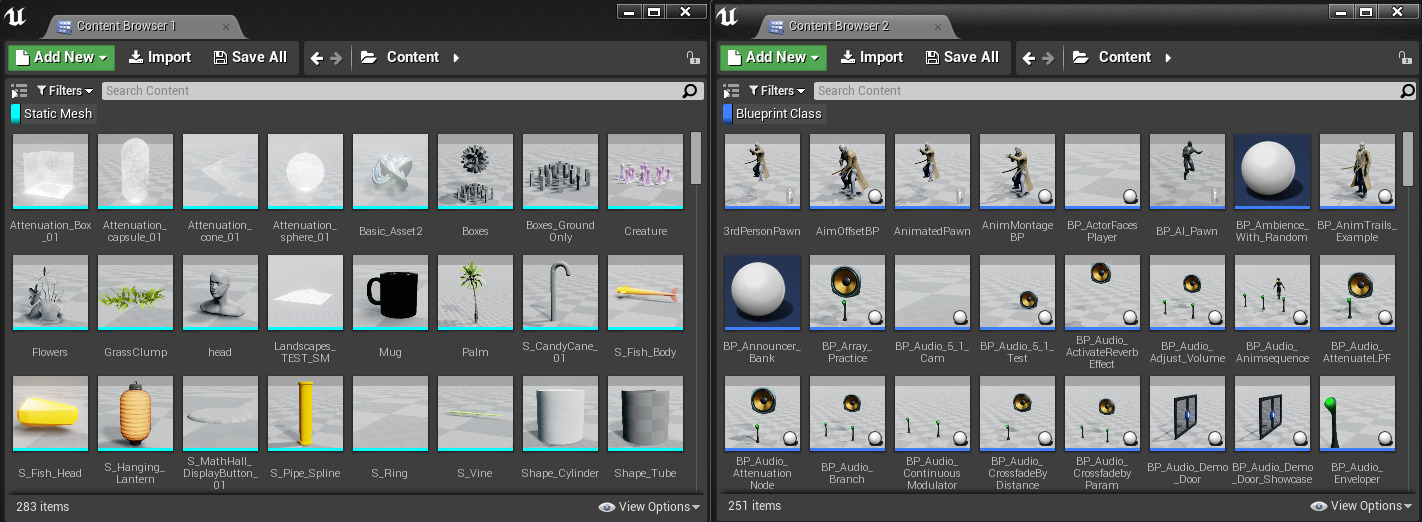Click folder icon in Content Browser 1 path
The height and width of the screenshot is (522, 1422).
click(x=368, y=57)
